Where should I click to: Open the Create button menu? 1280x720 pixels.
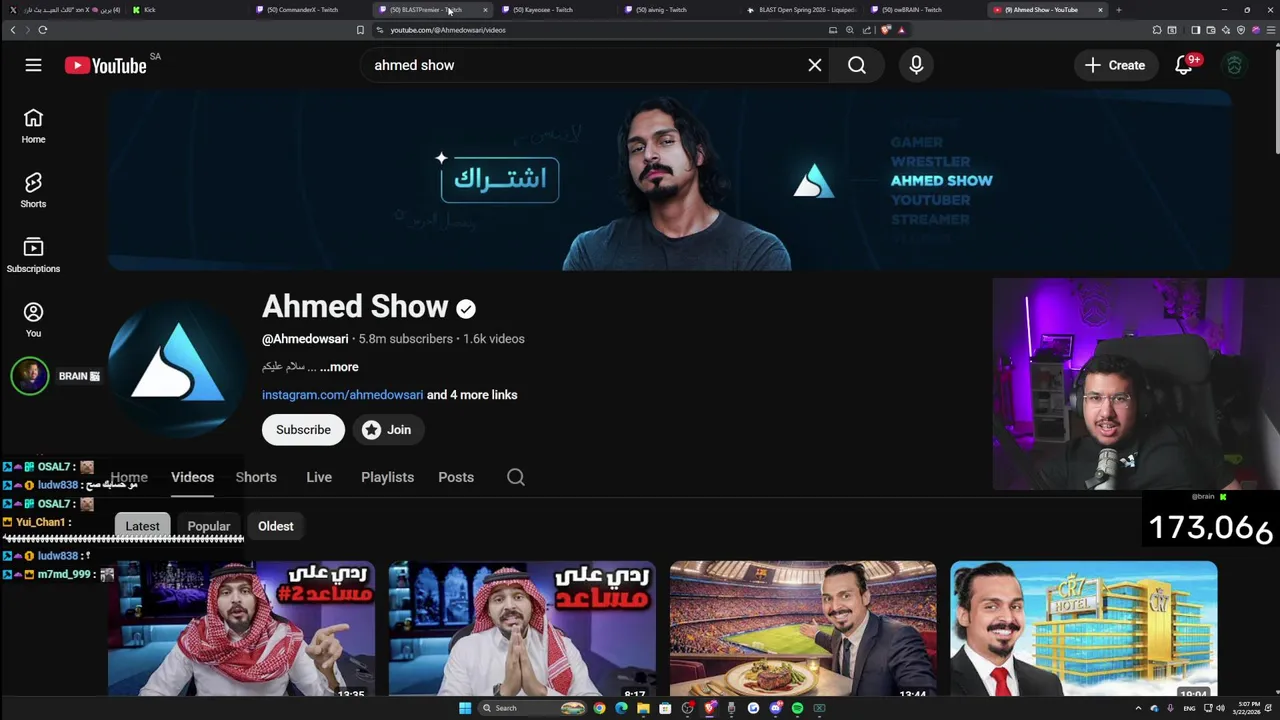pyautogui.click(x=1116, y=65)
